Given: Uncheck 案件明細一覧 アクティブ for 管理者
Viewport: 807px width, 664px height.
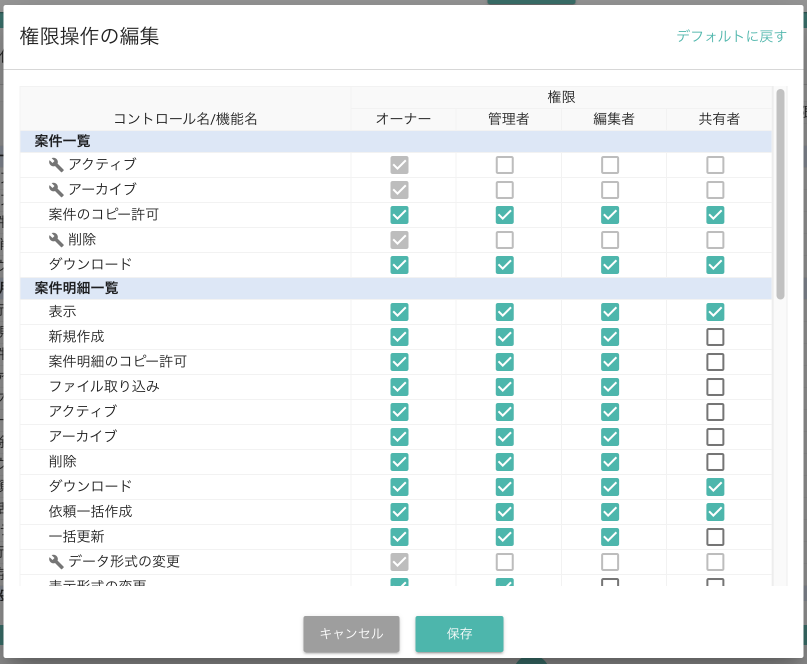Looking at the screenshot, I should point(504,412).
